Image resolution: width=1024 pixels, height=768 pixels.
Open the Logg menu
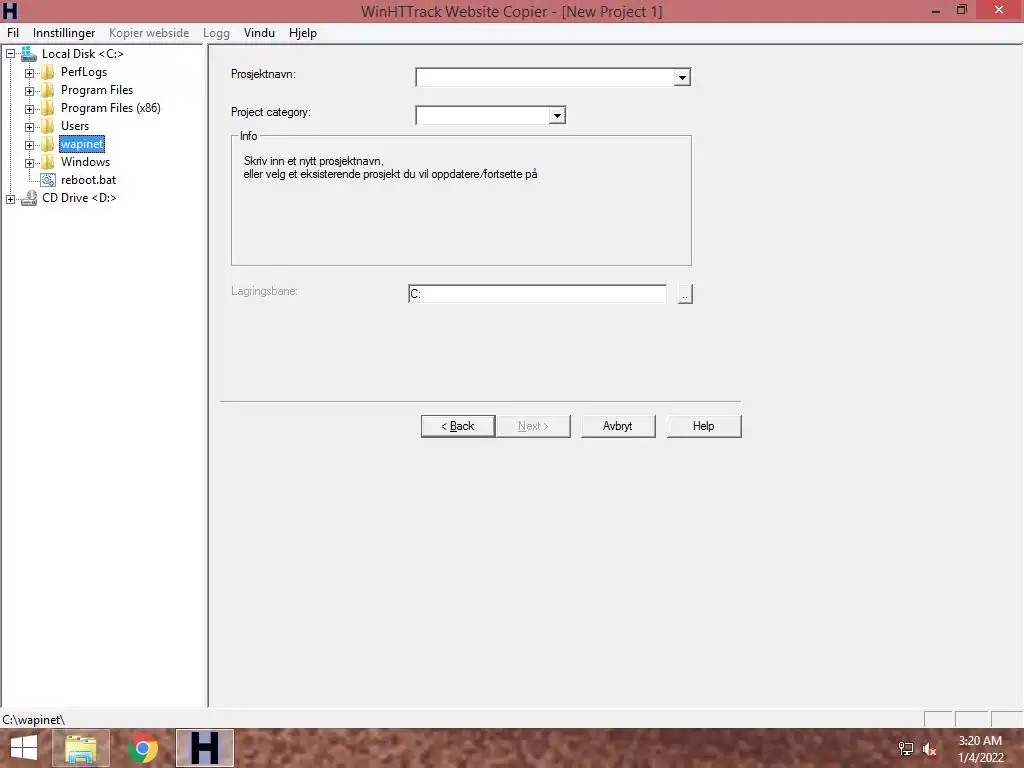coord(216,33)
